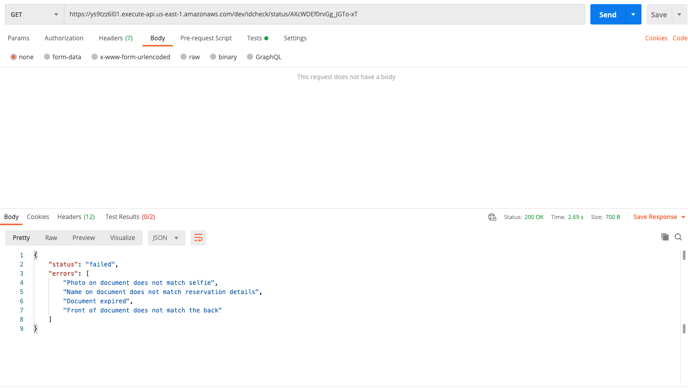688x388 pixels.
Task: Click the network info globe icon
Action: pyautogui.click(x=492, y=217)
